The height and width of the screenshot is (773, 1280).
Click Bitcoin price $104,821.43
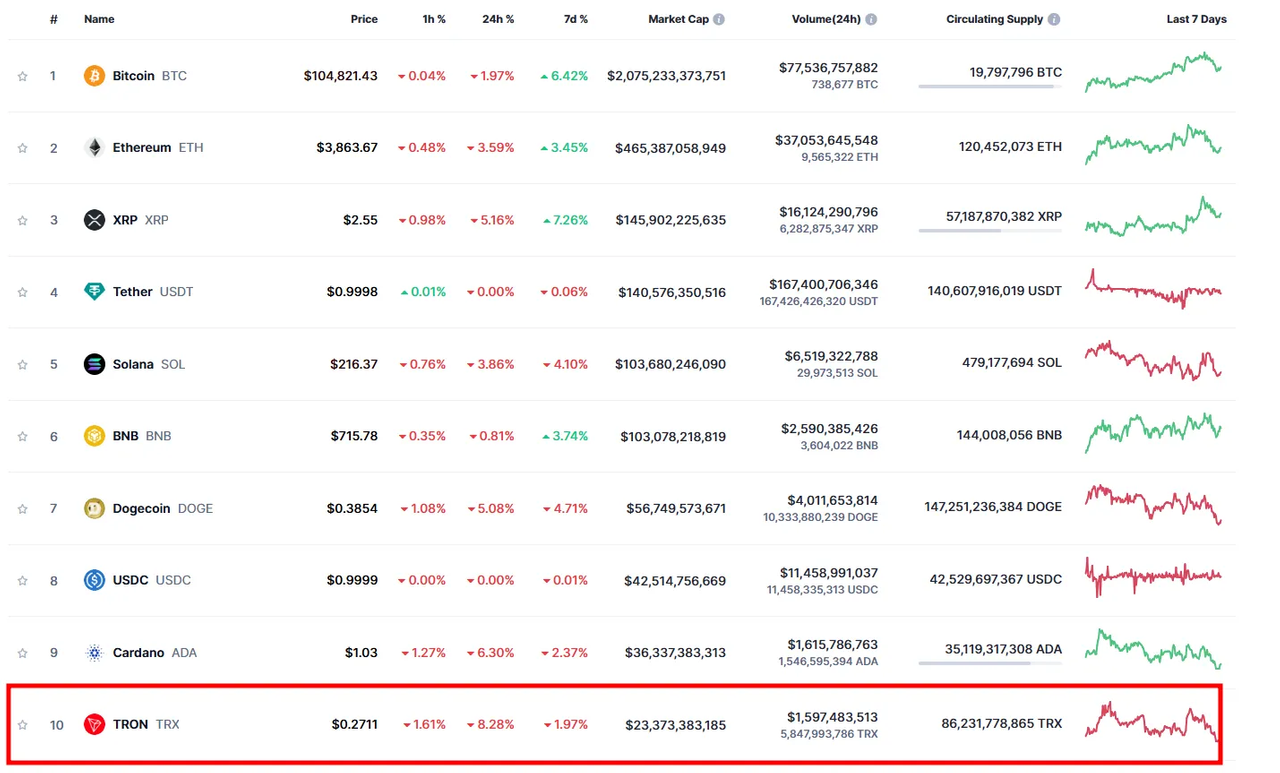pyautogui.click(x=341, y=76)
